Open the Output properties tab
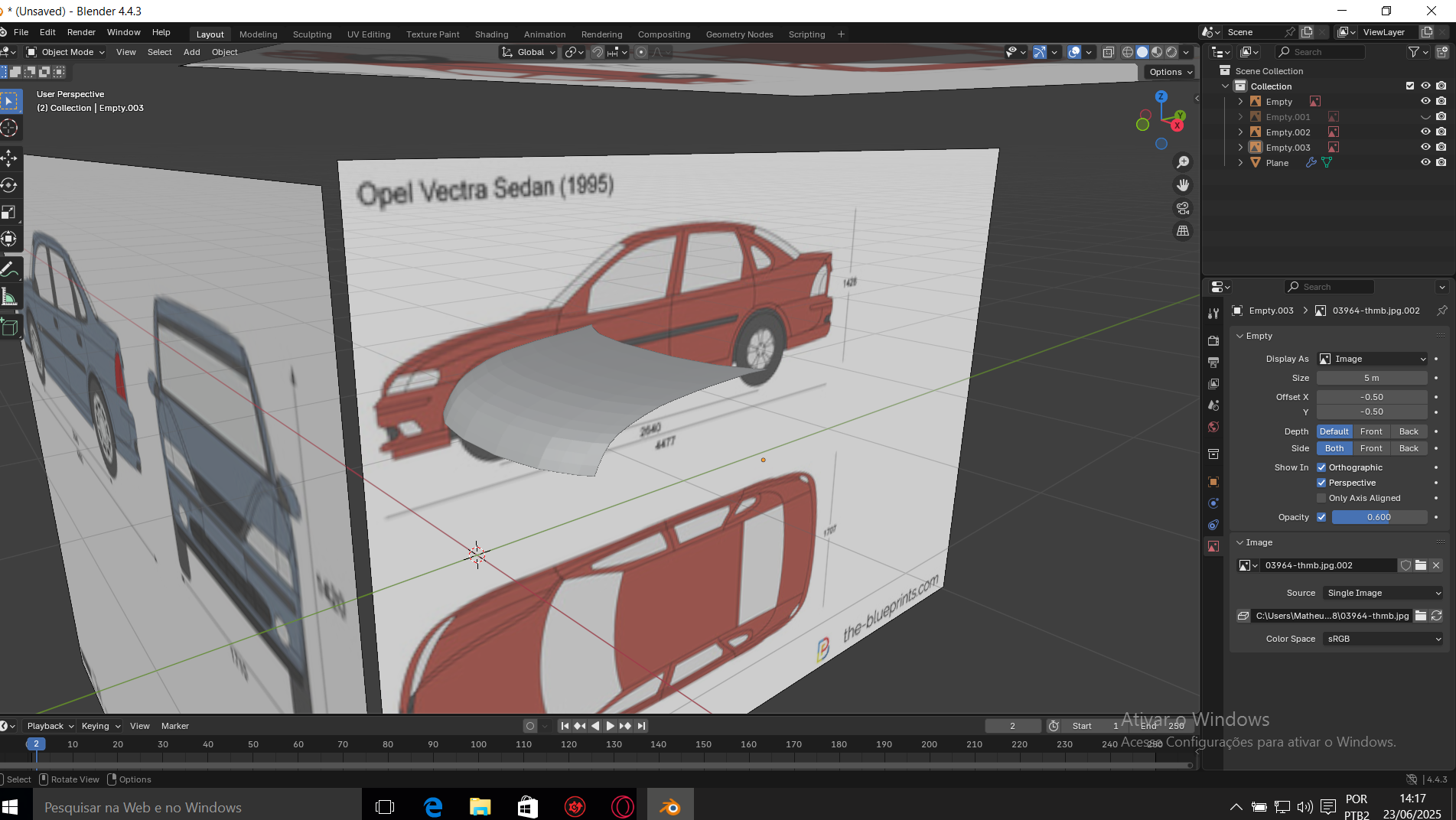This screenshot has height=820, width=1456. point(1213,362)
